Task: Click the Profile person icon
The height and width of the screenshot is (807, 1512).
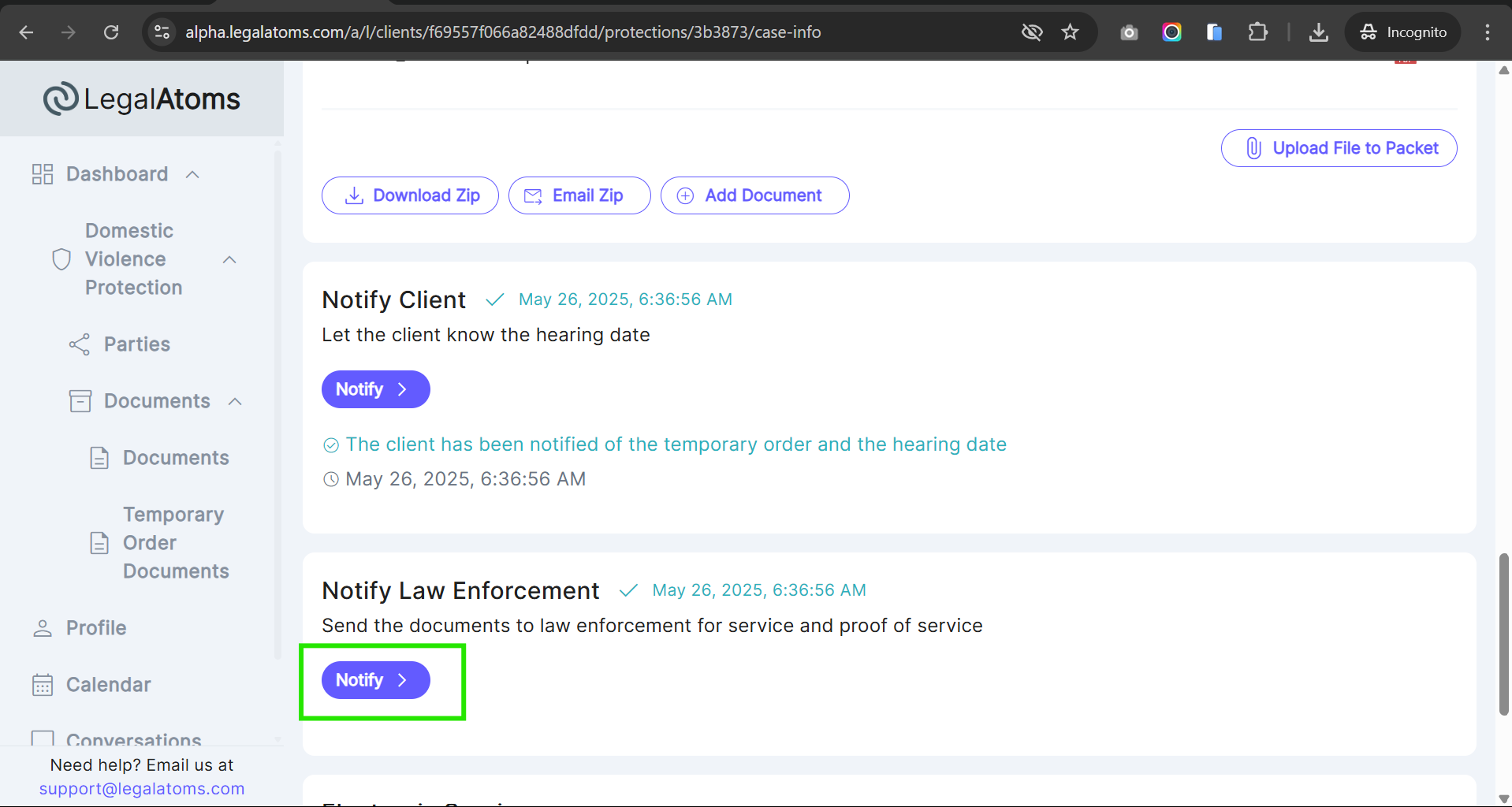Action: [x=43, y=628]
